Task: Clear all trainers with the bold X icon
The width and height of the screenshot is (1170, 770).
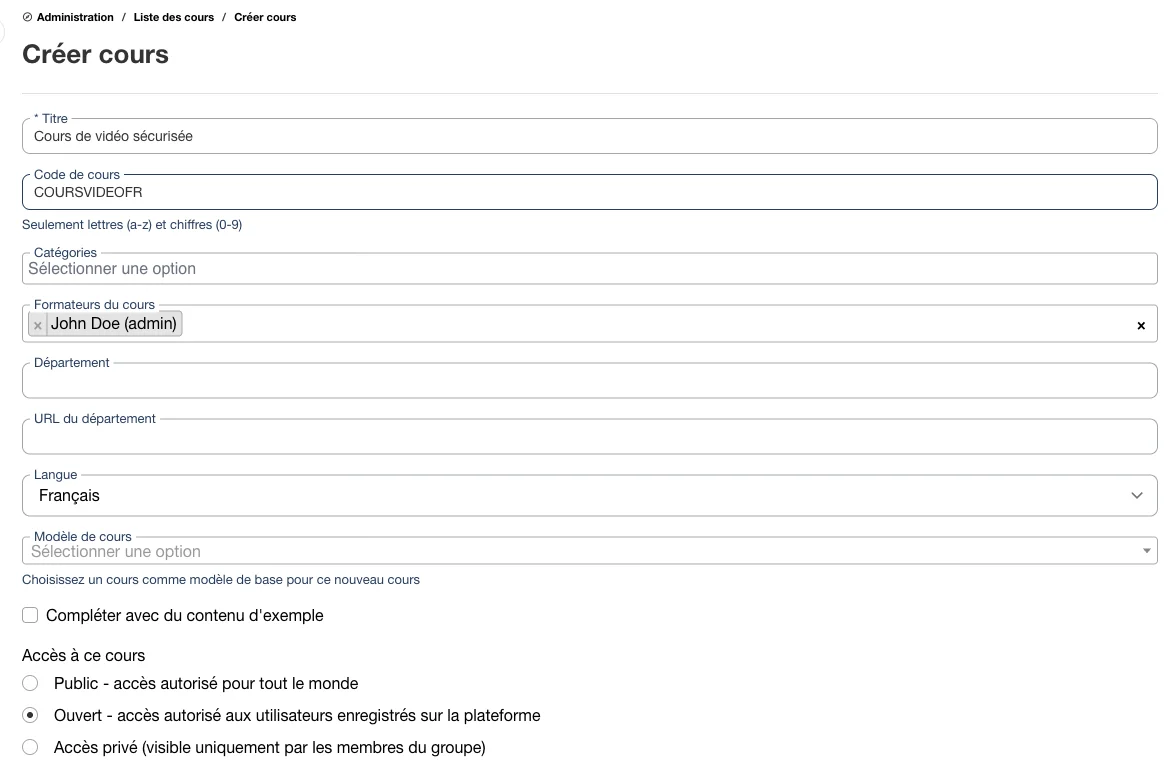Action: (1141, 325)
